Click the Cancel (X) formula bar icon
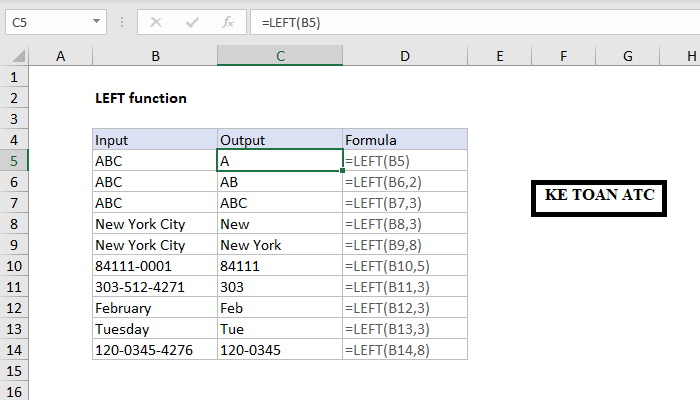The width and height of the screenshot is (700, 400). pyautogui.click(x=156, y=21)
